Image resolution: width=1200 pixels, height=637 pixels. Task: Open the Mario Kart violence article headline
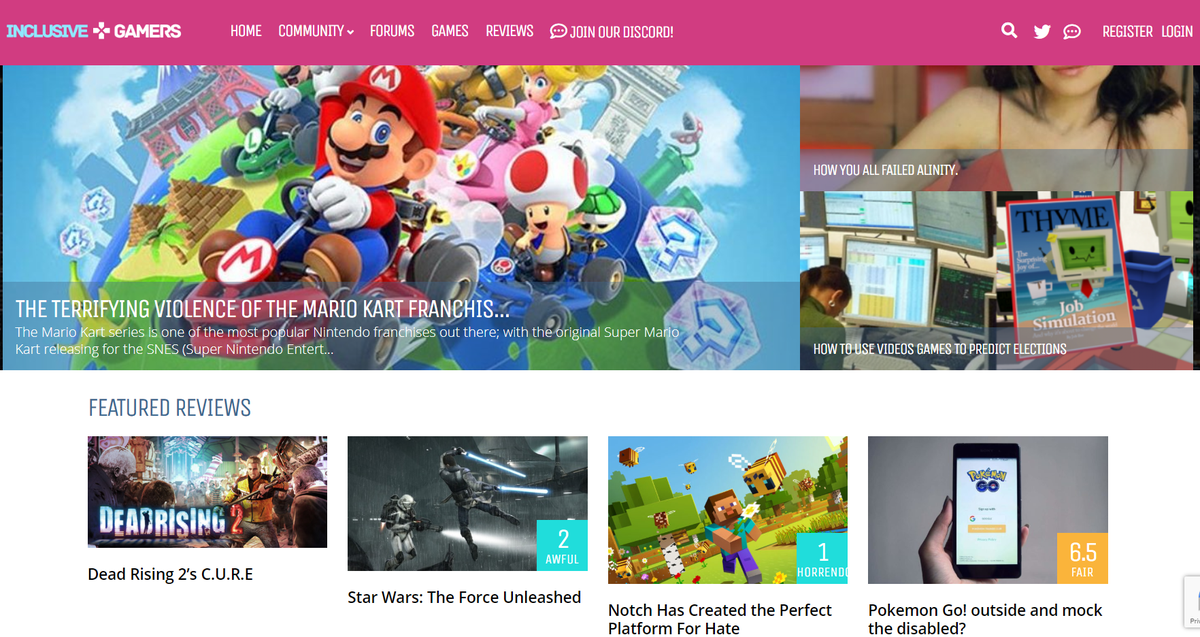point(262,309)
